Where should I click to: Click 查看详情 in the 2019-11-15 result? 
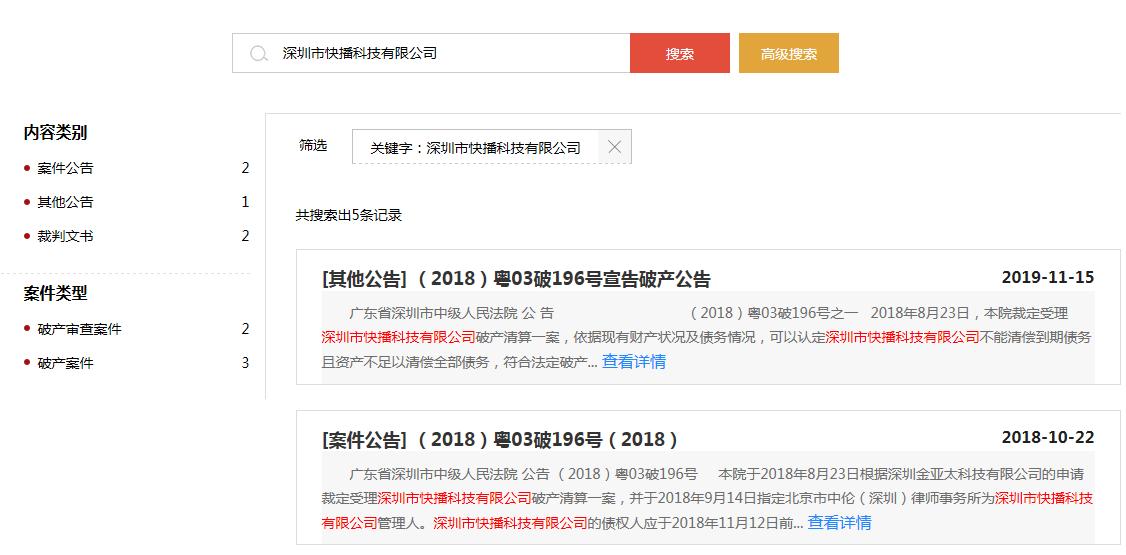[633, 361]
